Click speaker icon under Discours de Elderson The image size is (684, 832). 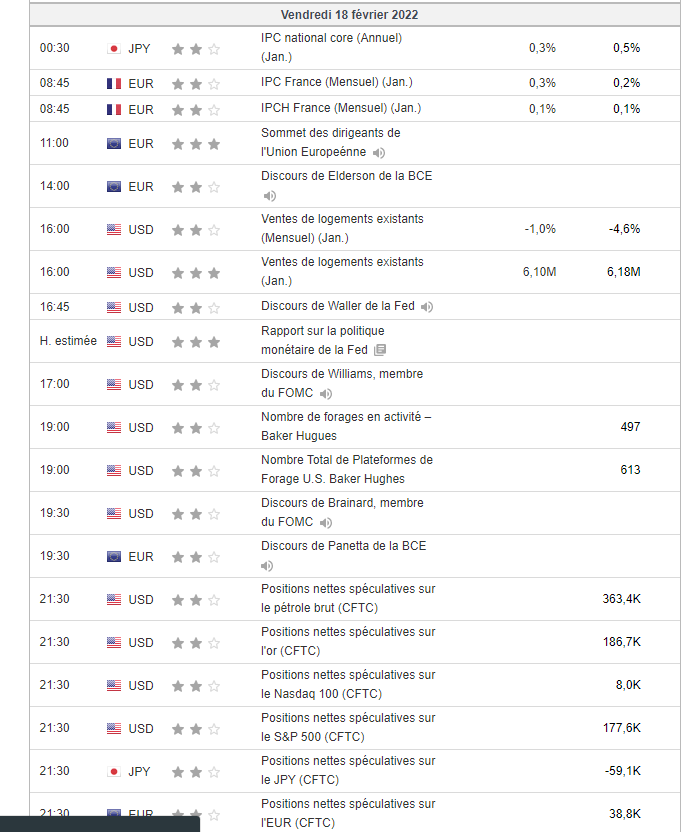tap(269, 196)
